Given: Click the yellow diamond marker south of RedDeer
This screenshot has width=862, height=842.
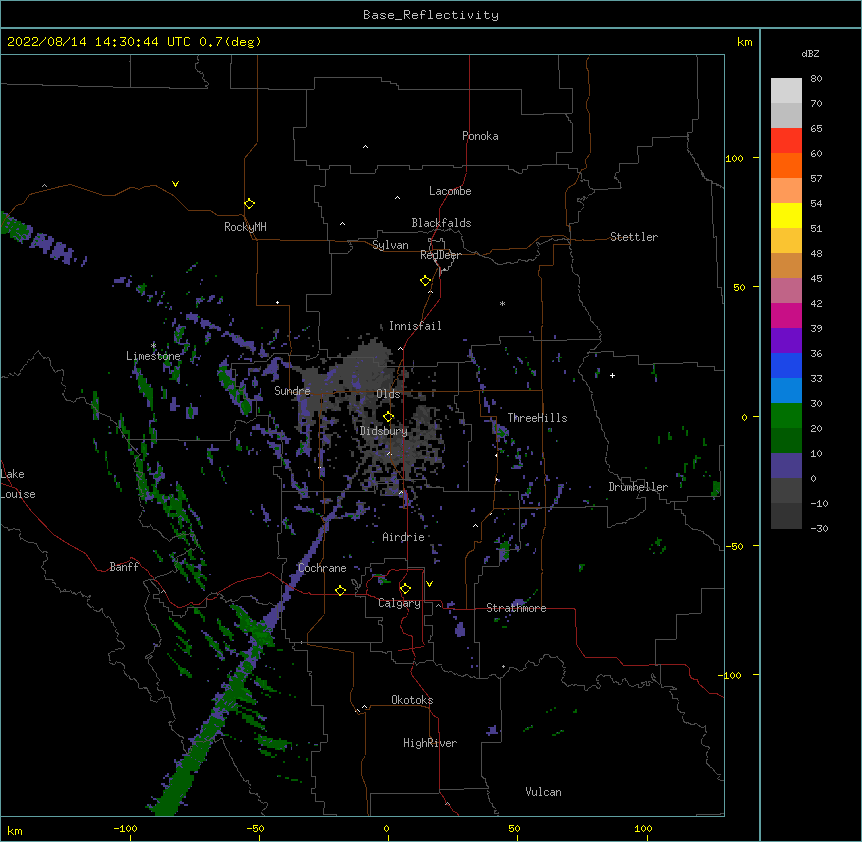Looking at the screenshot, I should tap(426, 281).
